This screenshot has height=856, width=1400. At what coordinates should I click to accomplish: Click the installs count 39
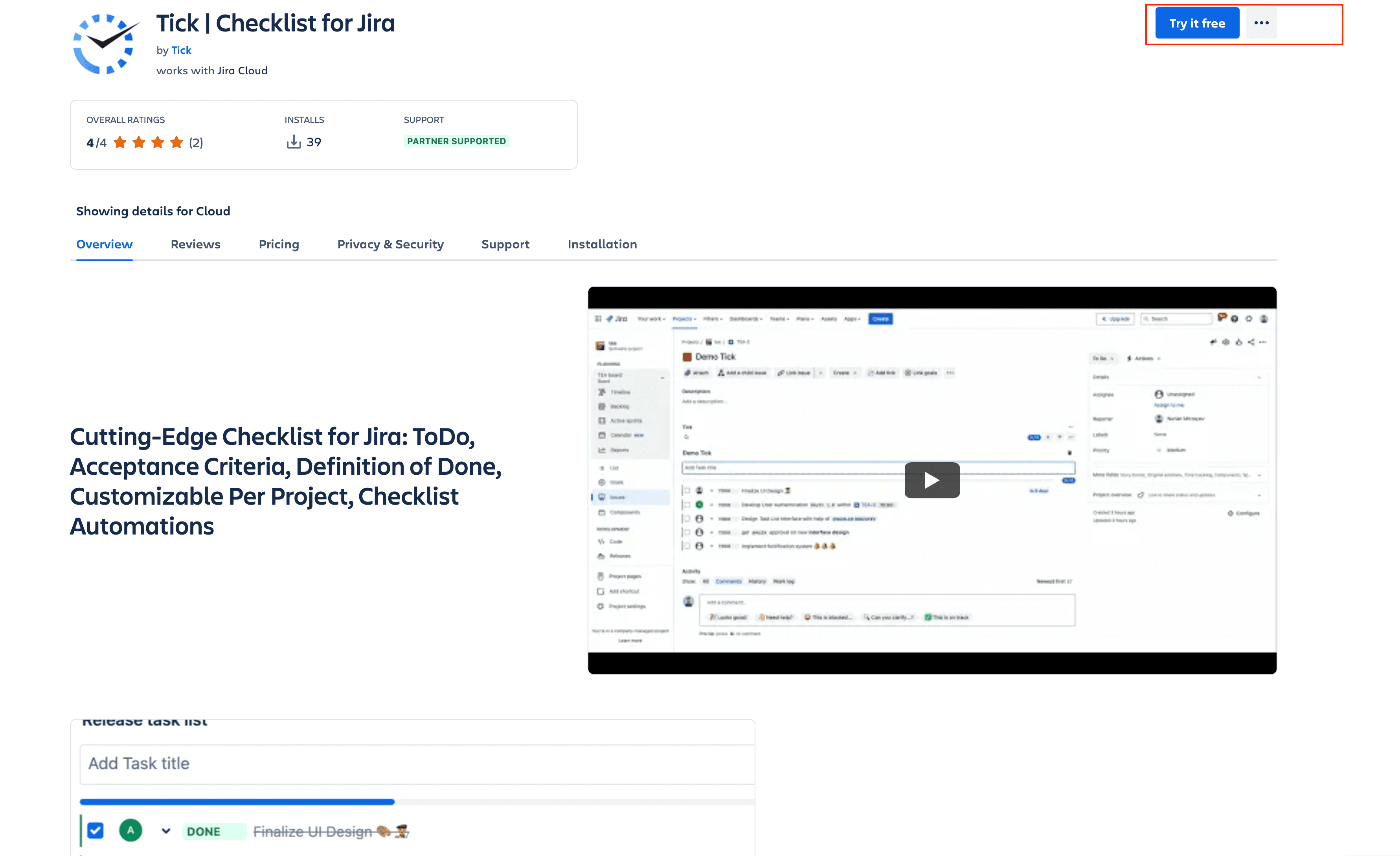click(314, 142)
